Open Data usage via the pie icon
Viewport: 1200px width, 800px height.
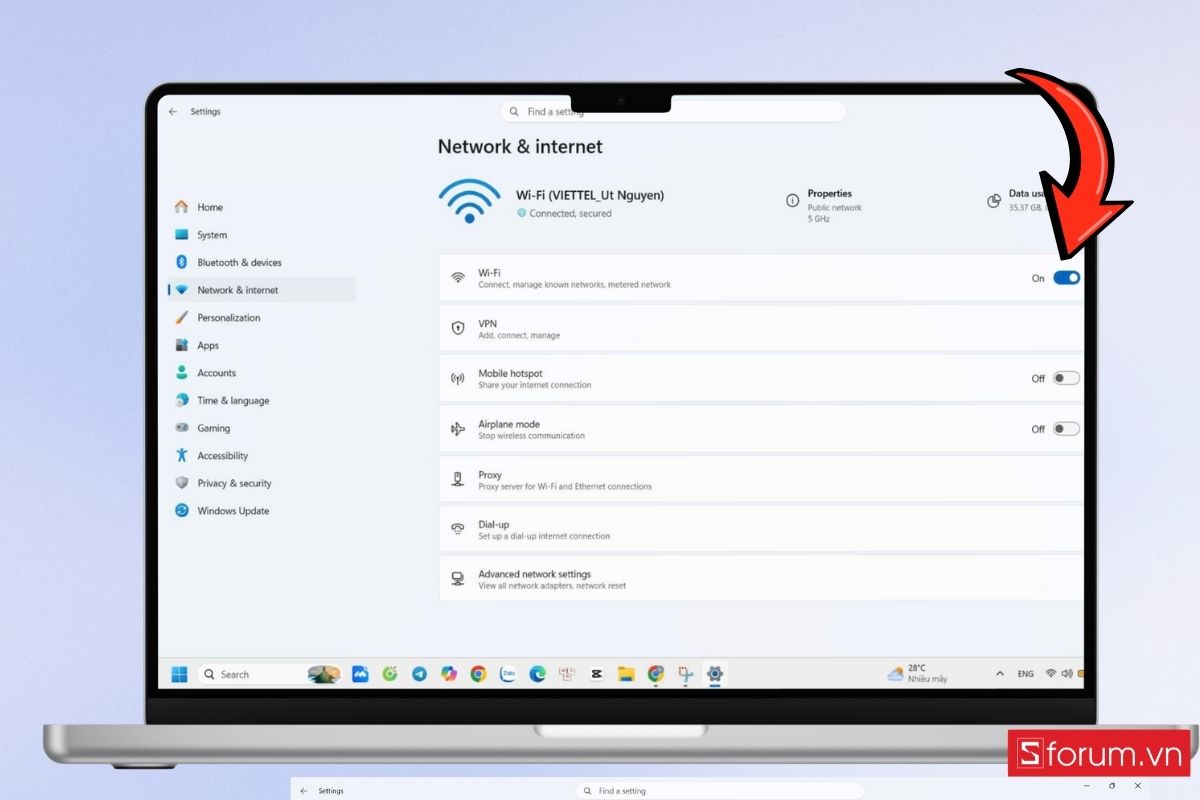point(994,200)
